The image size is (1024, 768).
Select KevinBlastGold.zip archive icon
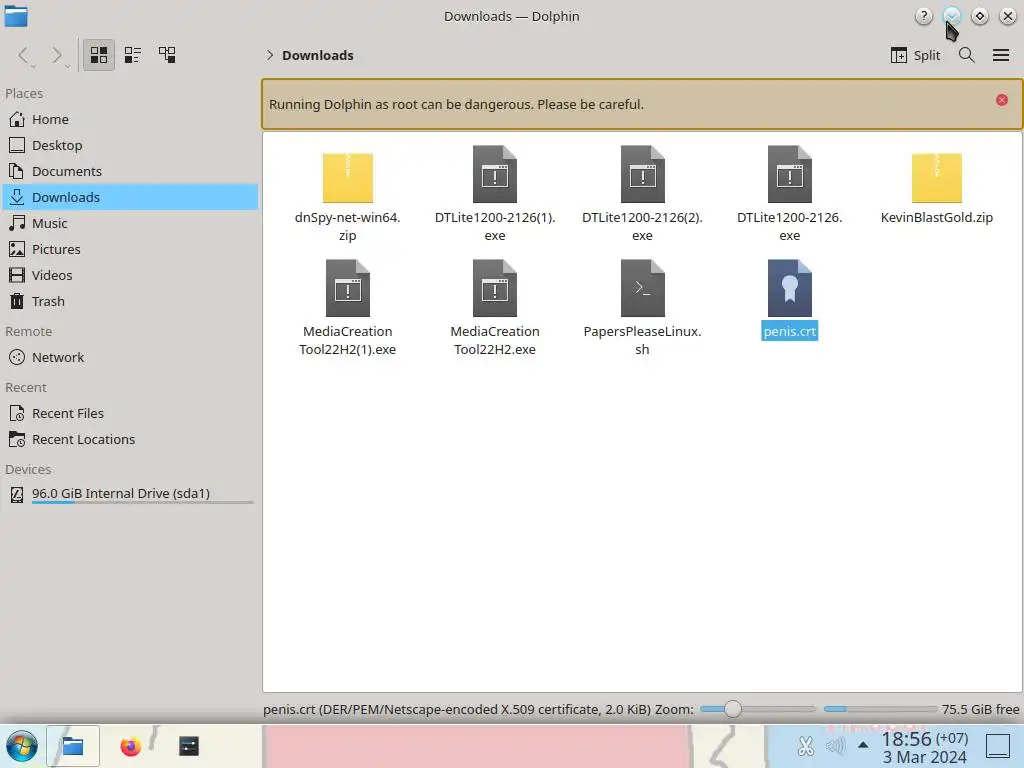point(936,176)
